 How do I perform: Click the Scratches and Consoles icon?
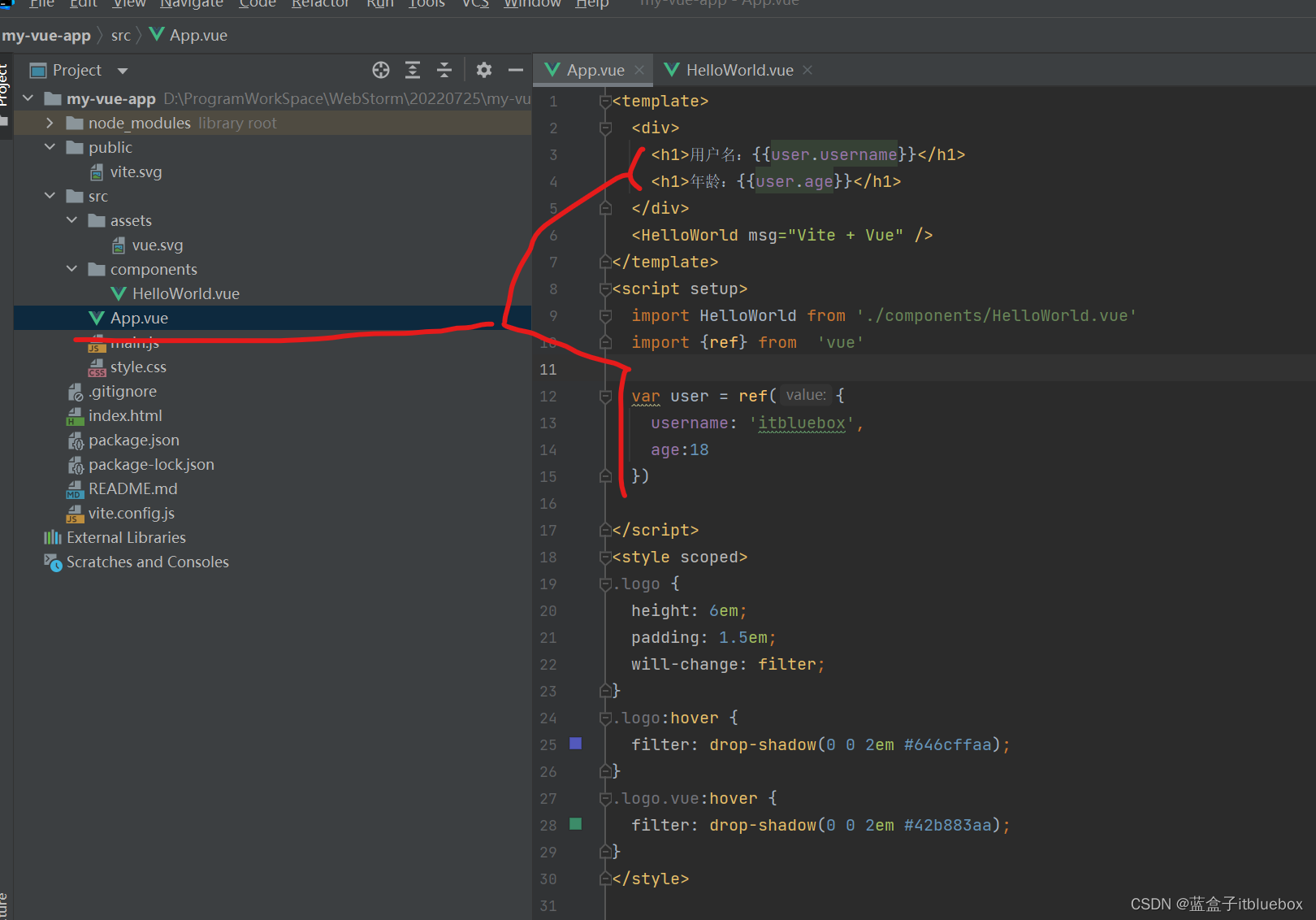[53, 562]
